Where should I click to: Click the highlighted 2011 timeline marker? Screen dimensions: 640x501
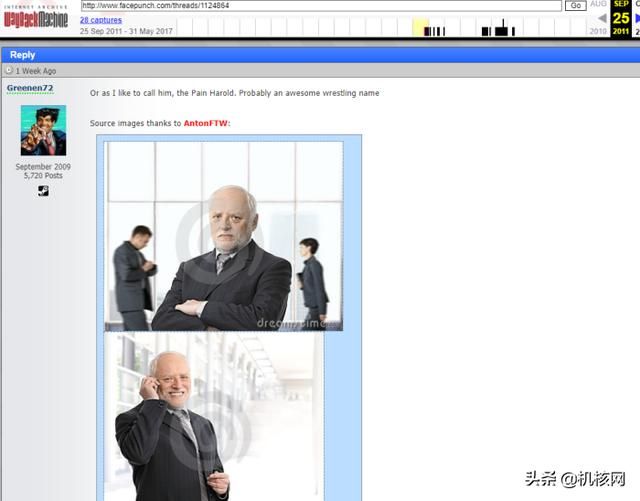point(420,27)
